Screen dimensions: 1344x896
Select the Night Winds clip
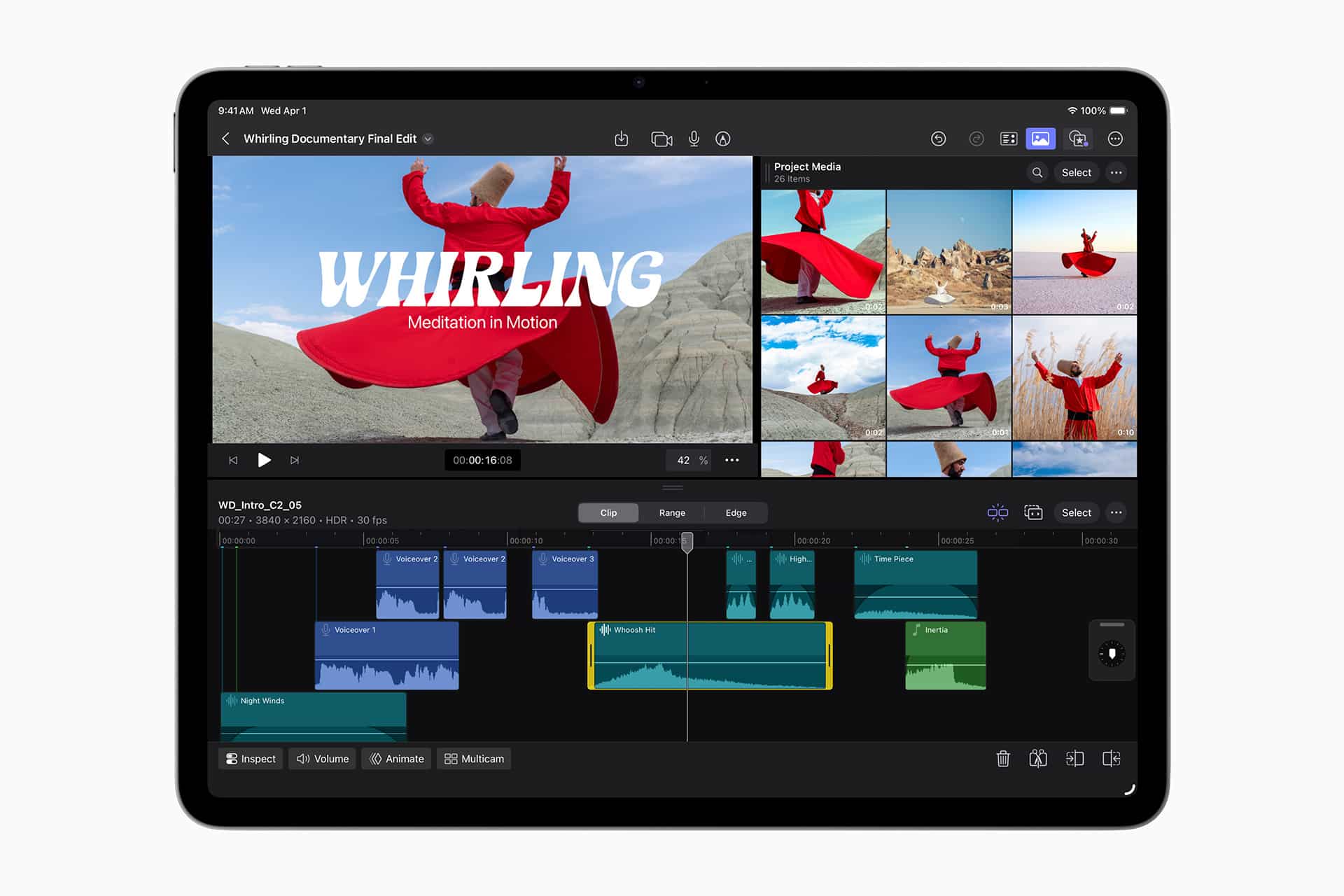[314, 717]
